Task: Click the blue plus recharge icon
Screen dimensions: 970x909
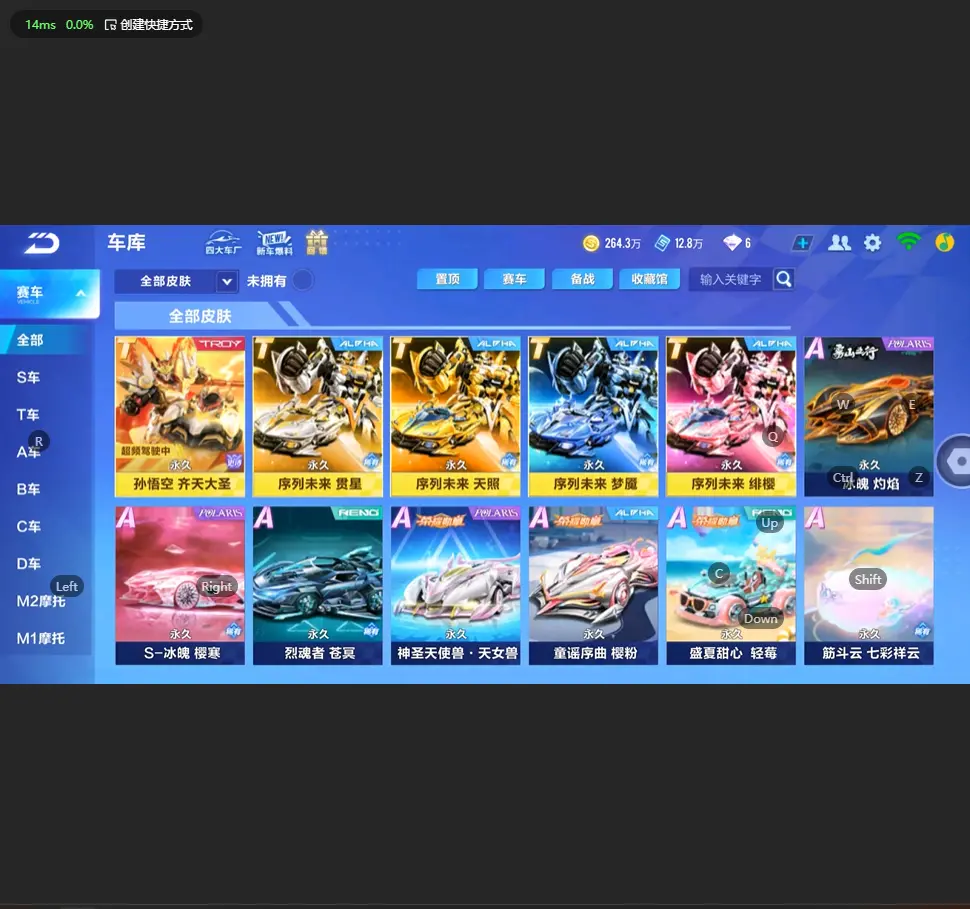Action: [x=802, y=243]
